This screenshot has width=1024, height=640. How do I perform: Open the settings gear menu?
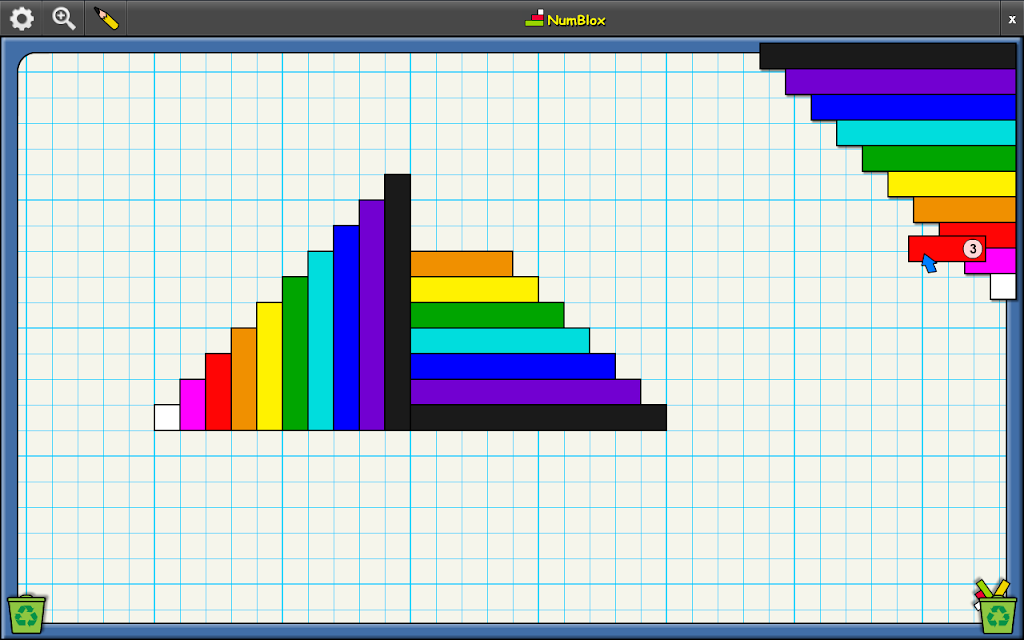22,18
